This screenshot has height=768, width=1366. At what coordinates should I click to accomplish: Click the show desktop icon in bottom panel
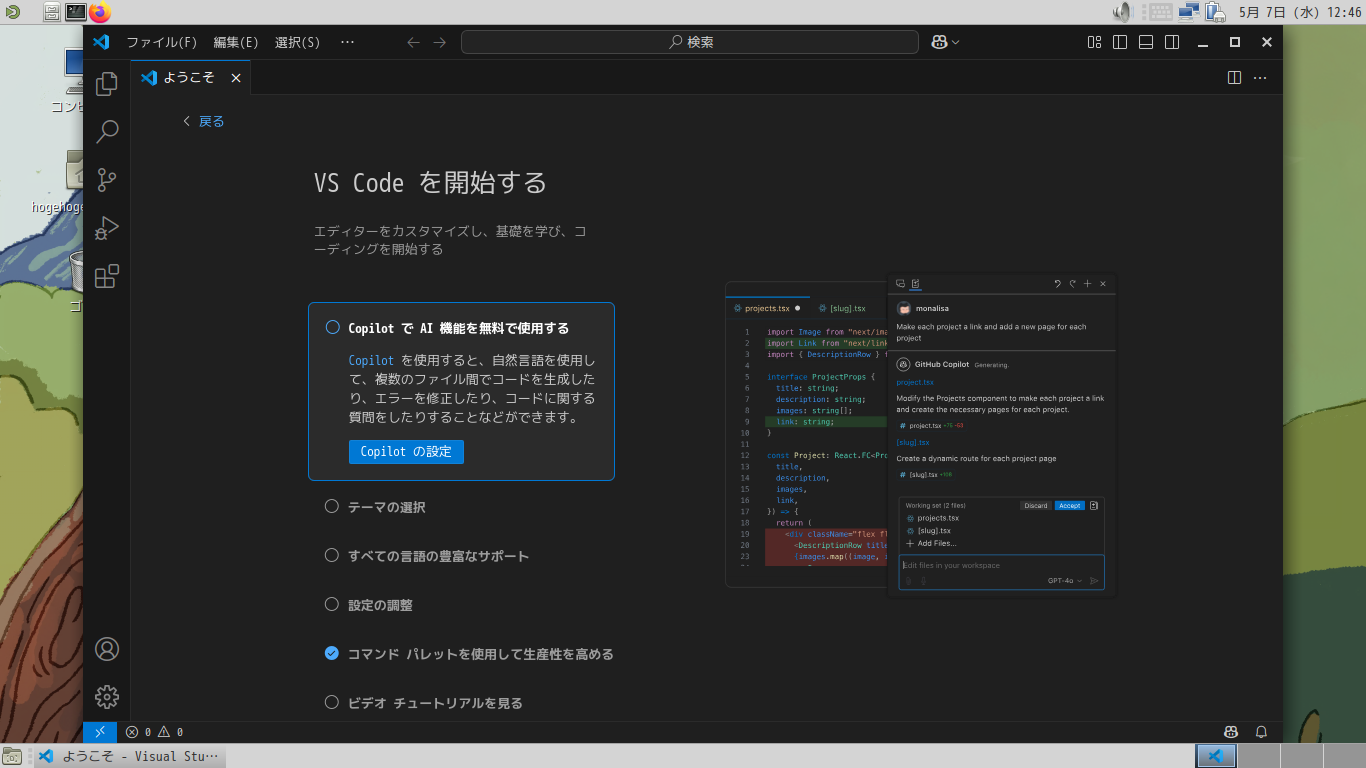click(11, 756)
